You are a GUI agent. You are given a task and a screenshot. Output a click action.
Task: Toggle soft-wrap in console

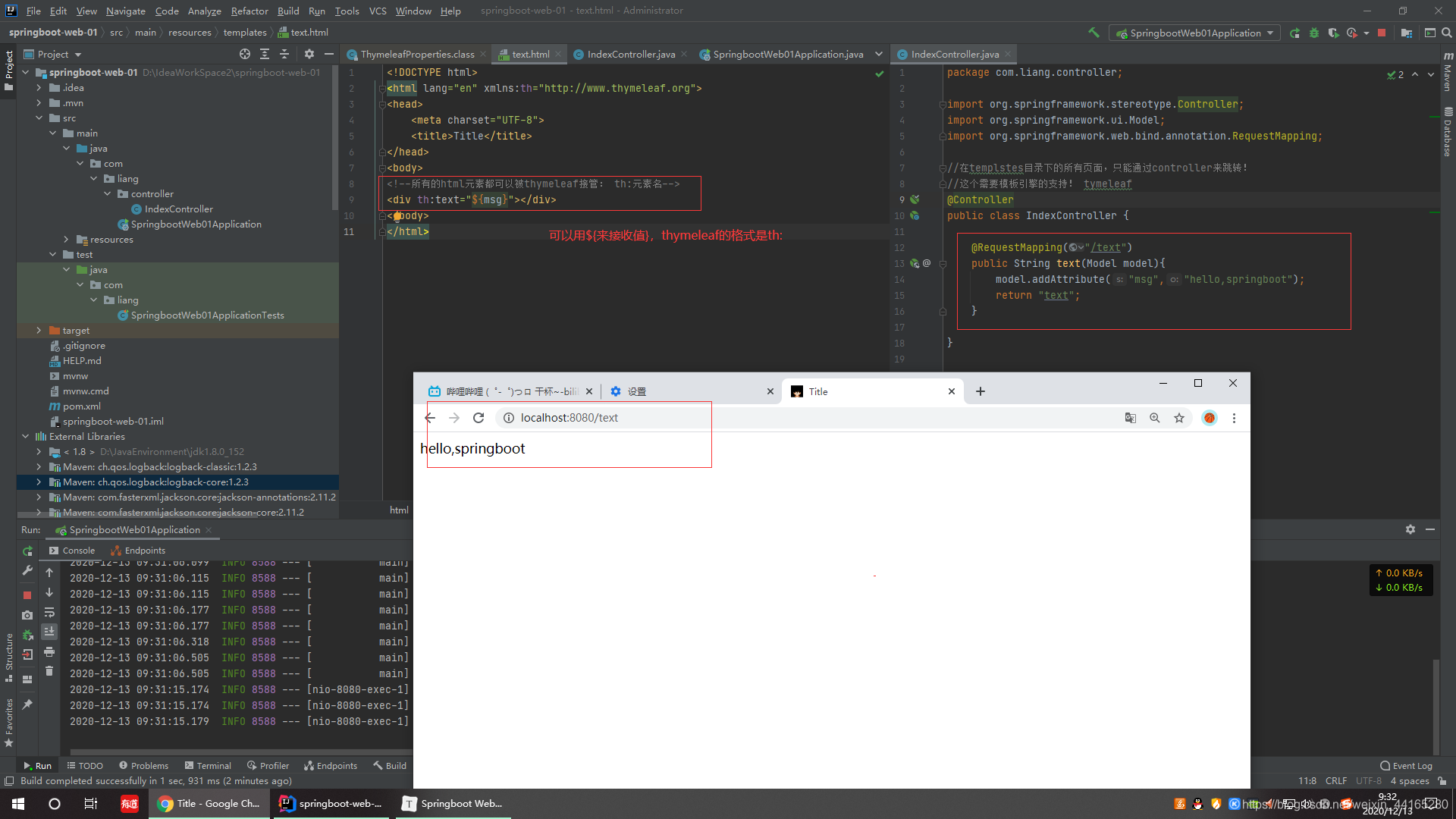49,612
